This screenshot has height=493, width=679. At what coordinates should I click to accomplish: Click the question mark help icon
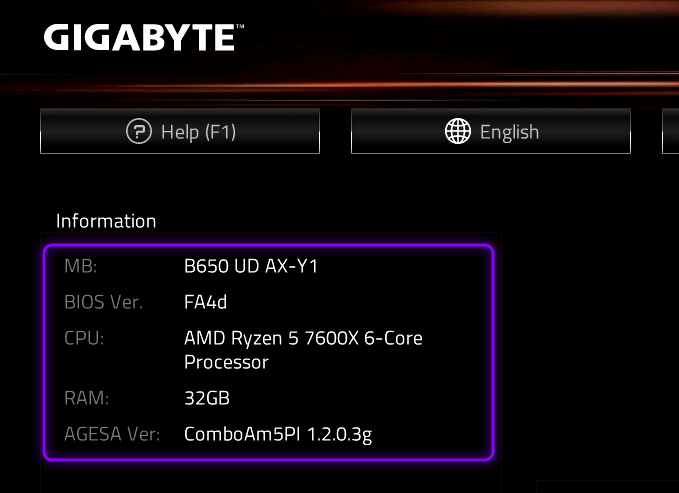click(138, 131)
